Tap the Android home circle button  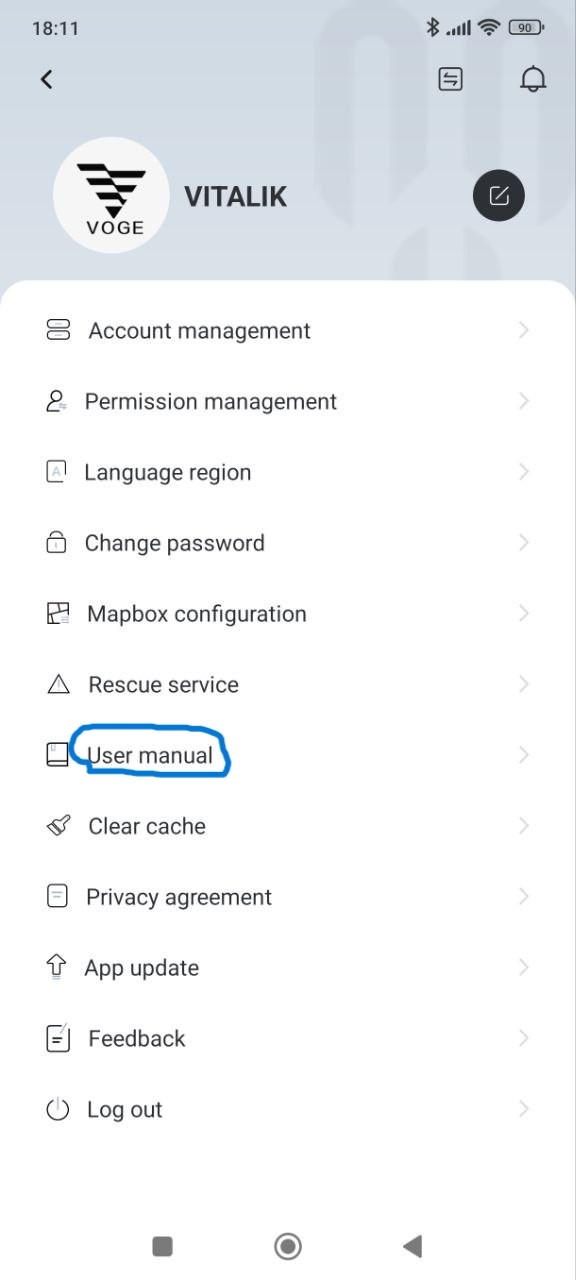click(x=288, y=1246)
